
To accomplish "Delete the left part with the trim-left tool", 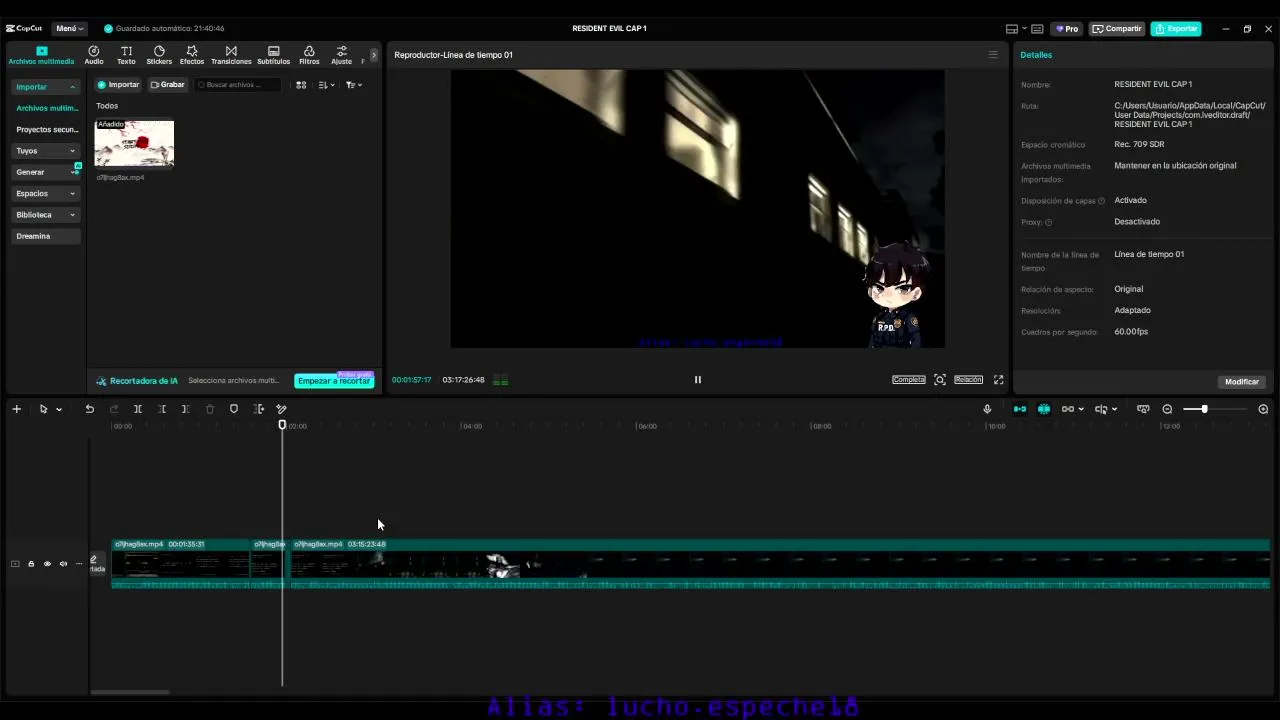I will click(x=162, y=409).
